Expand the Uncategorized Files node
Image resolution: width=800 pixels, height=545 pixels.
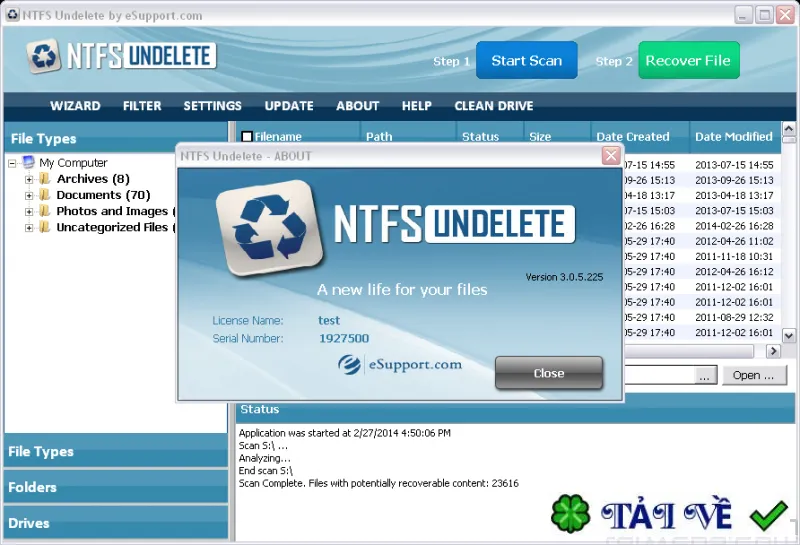click(29, 228)
